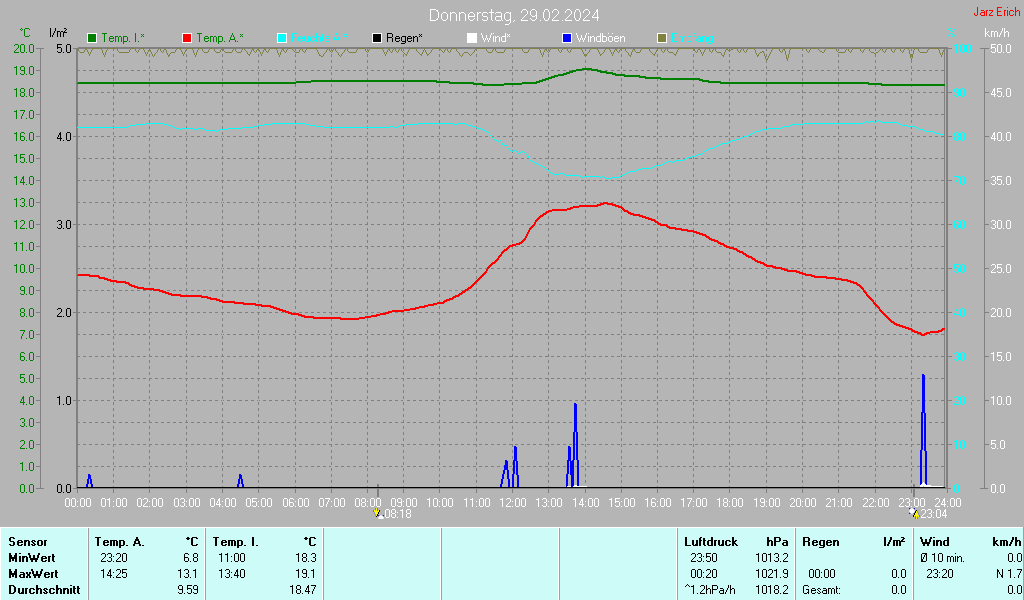
Task: Click the blue gust spike before 14:00
Action: (575, 445)
